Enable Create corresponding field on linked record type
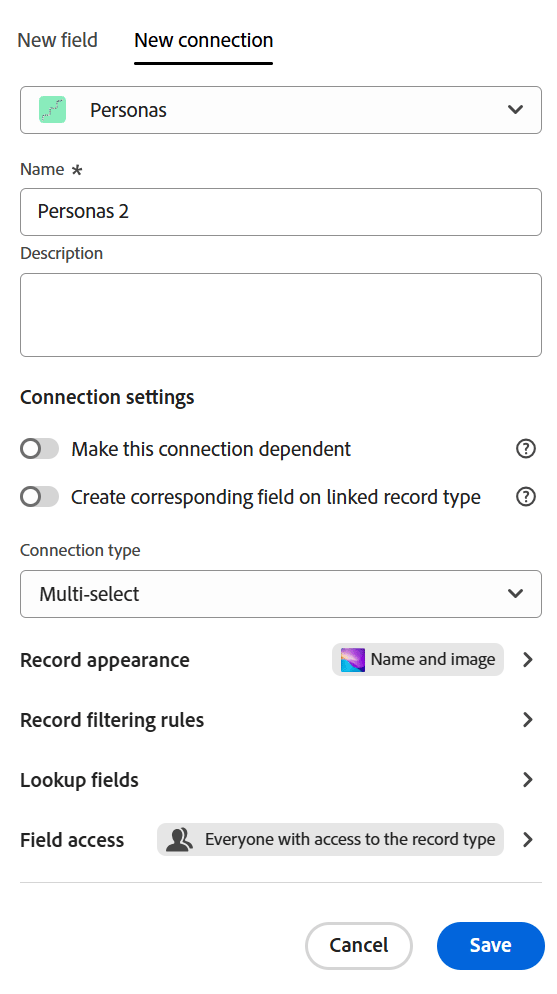This screenshot has height=994, width=557. 39,497
